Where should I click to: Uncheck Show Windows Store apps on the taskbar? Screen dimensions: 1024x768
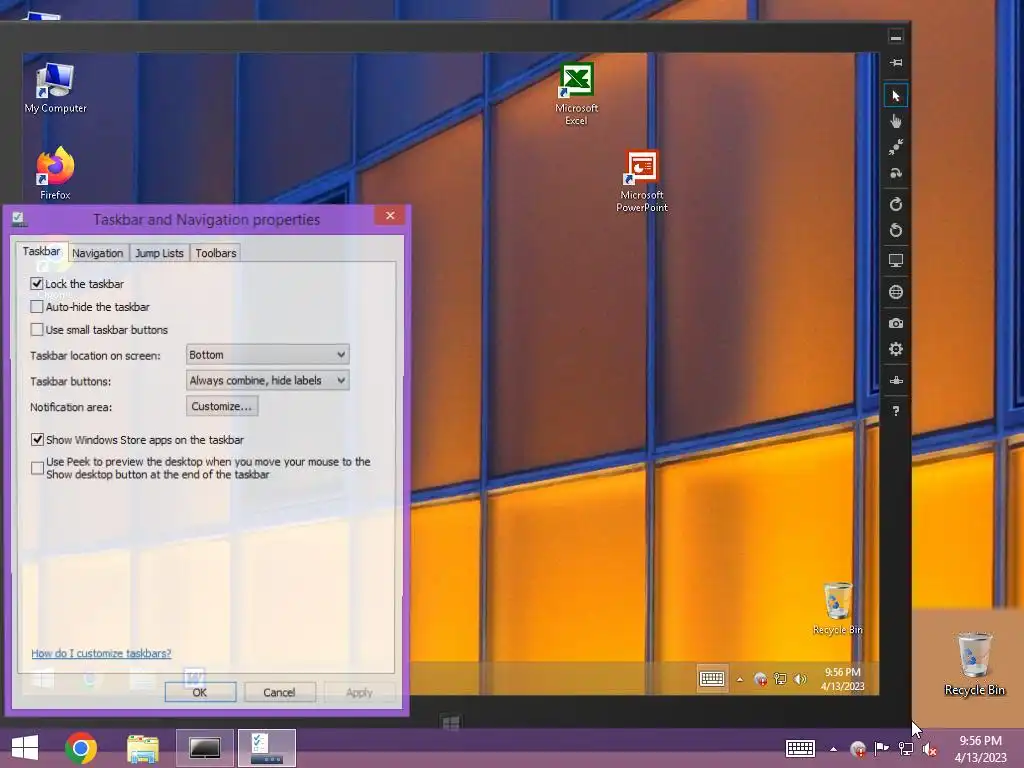pos(37,440)
